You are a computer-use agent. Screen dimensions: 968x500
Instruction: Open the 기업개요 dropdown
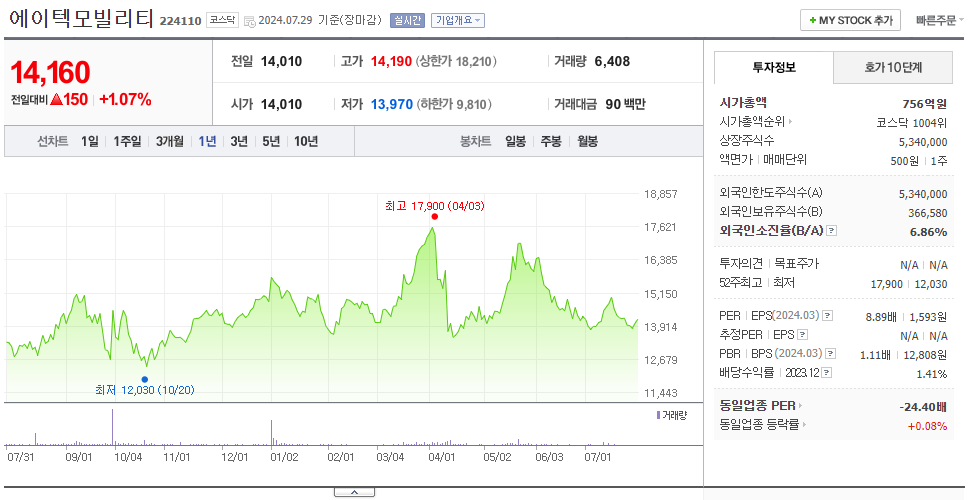(x=457, y=20)
